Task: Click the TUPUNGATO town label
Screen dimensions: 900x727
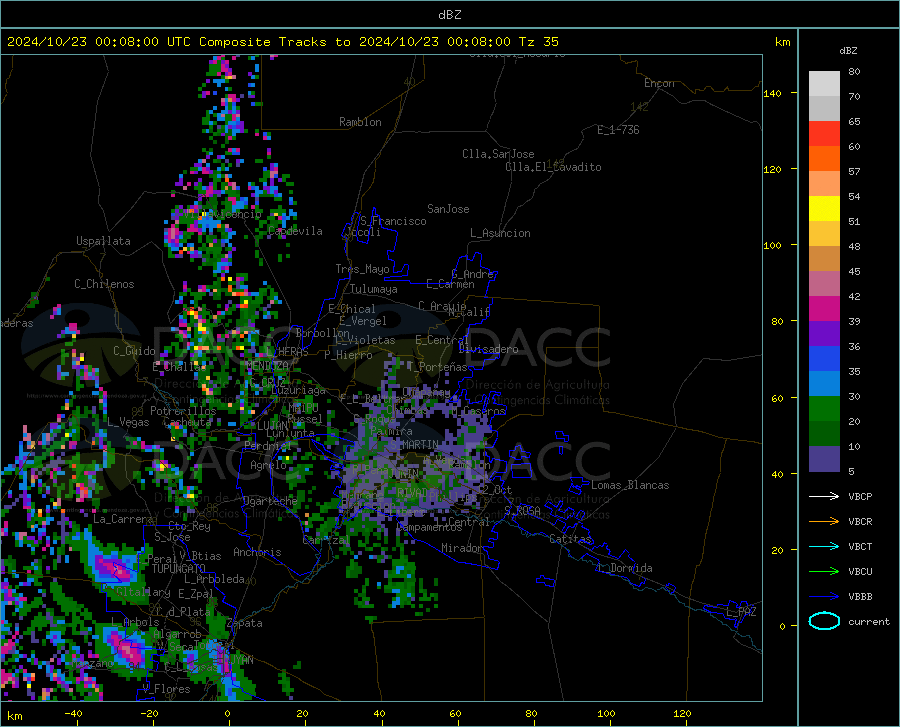Action: click(179, 569)
